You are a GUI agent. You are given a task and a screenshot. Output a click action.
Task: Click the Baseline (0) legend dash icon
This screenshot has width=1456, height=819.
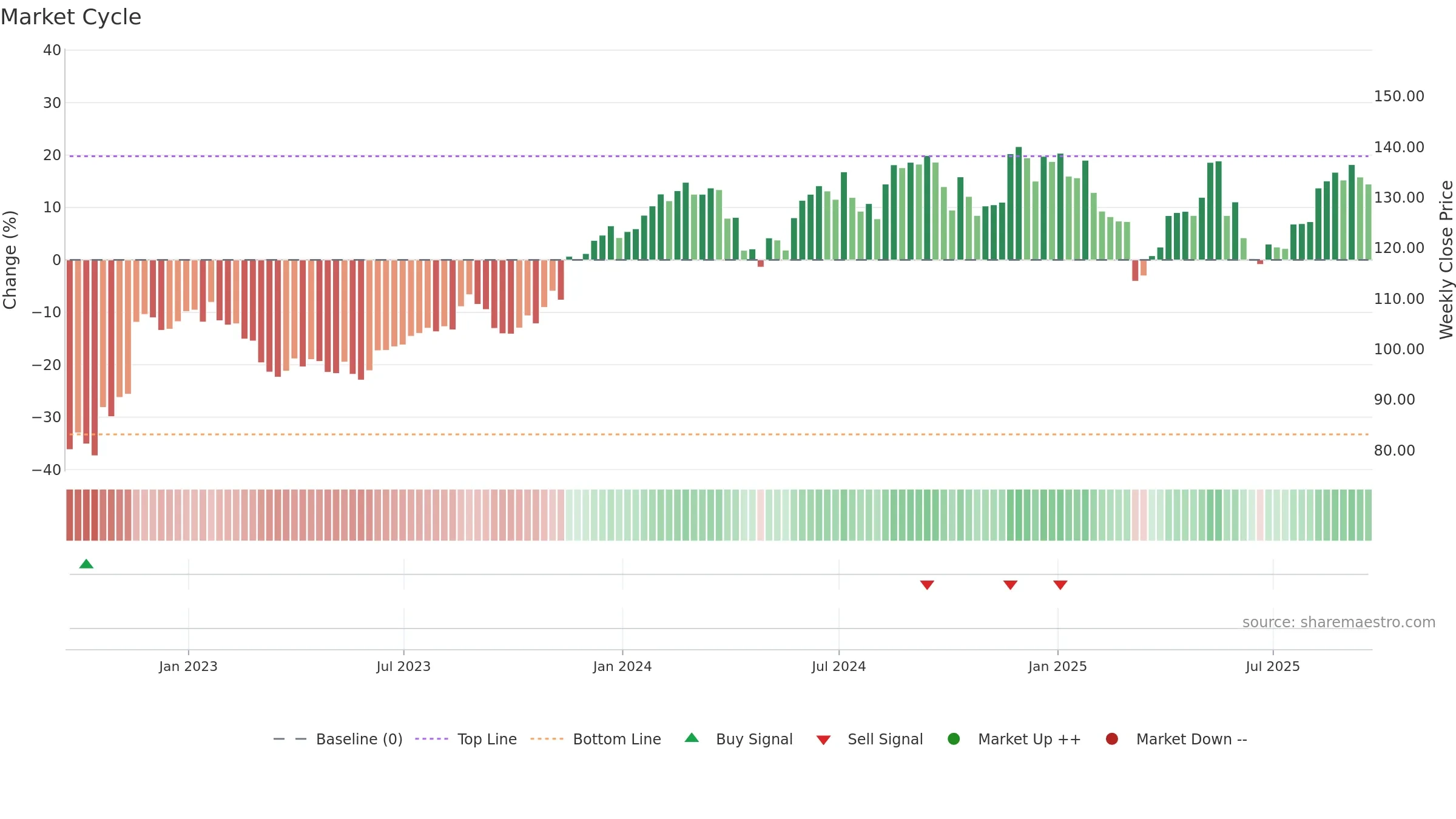tap(290, 739)
